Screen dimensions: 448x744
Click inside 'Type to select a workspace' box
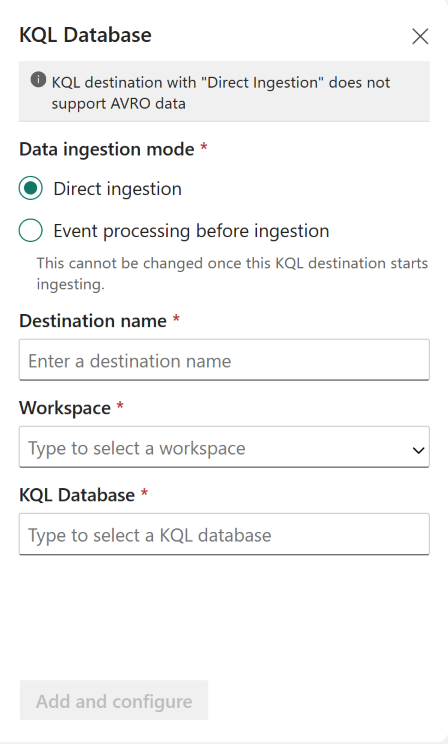[x=224, y=447]
